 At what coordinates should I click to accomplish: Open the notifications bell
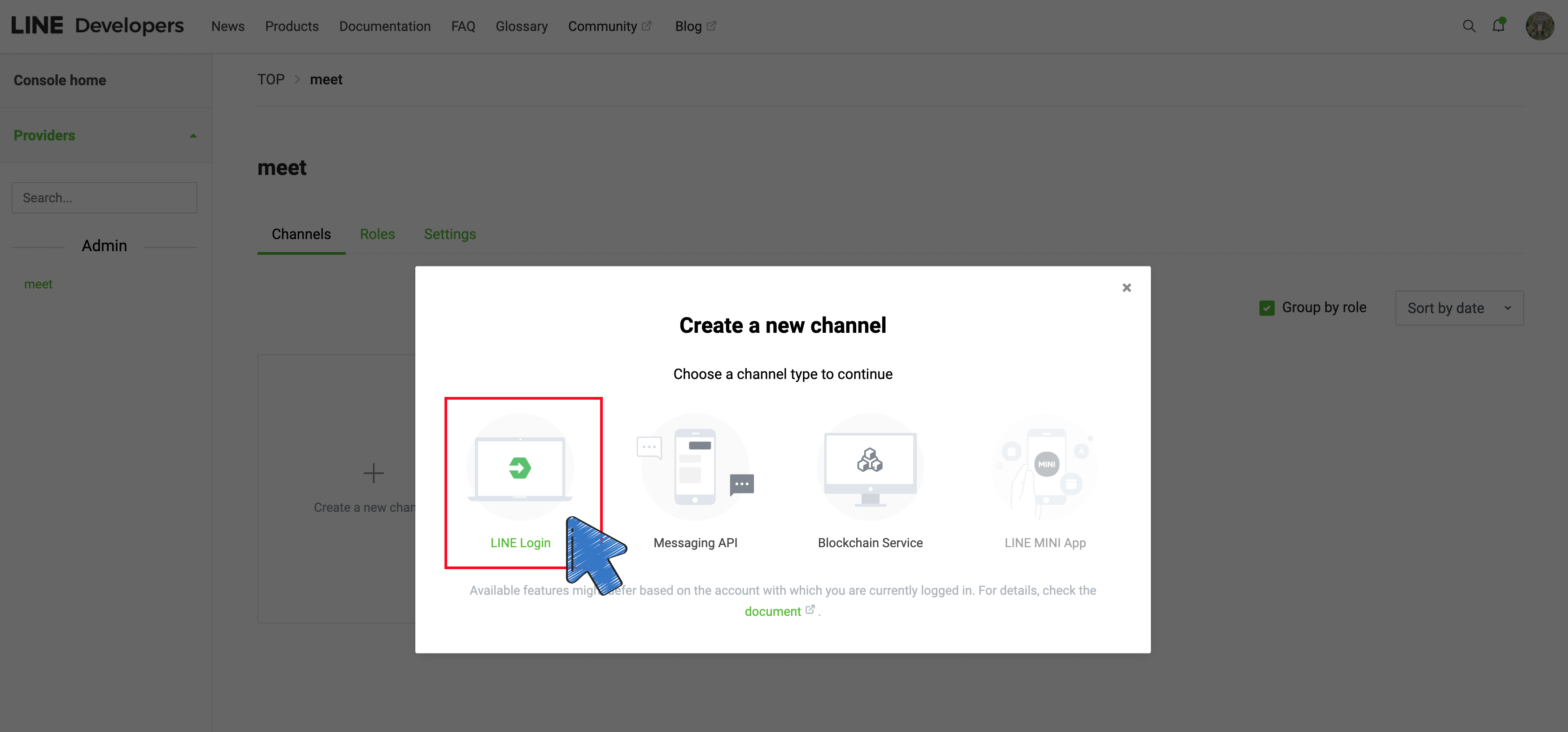pyautogui.click(x=1498, y=26)
